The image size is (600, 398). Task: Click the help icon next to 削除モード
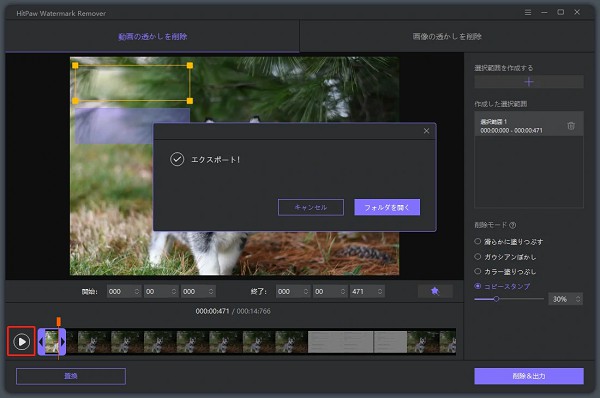[x=513, y=225]
